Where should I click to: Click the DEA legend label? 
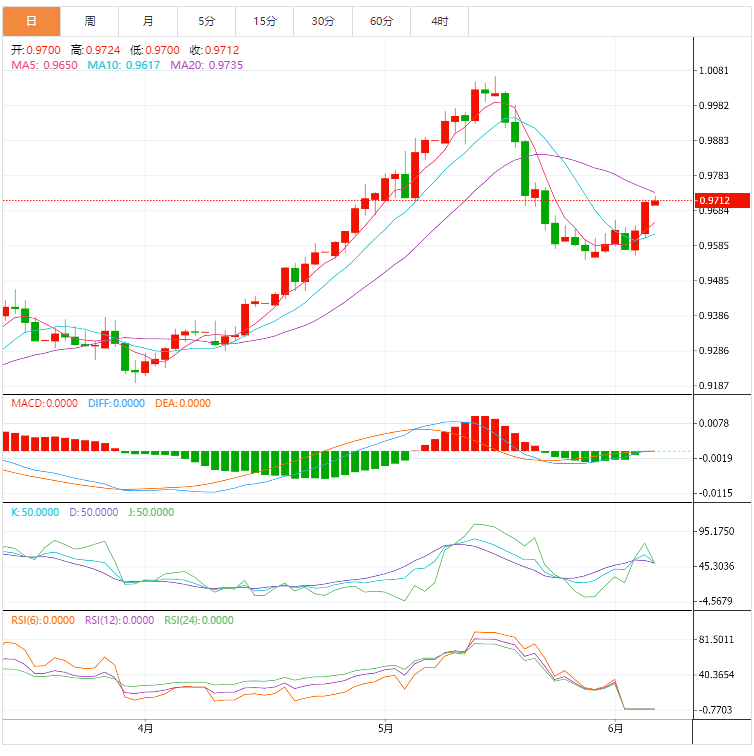point(183,404)
